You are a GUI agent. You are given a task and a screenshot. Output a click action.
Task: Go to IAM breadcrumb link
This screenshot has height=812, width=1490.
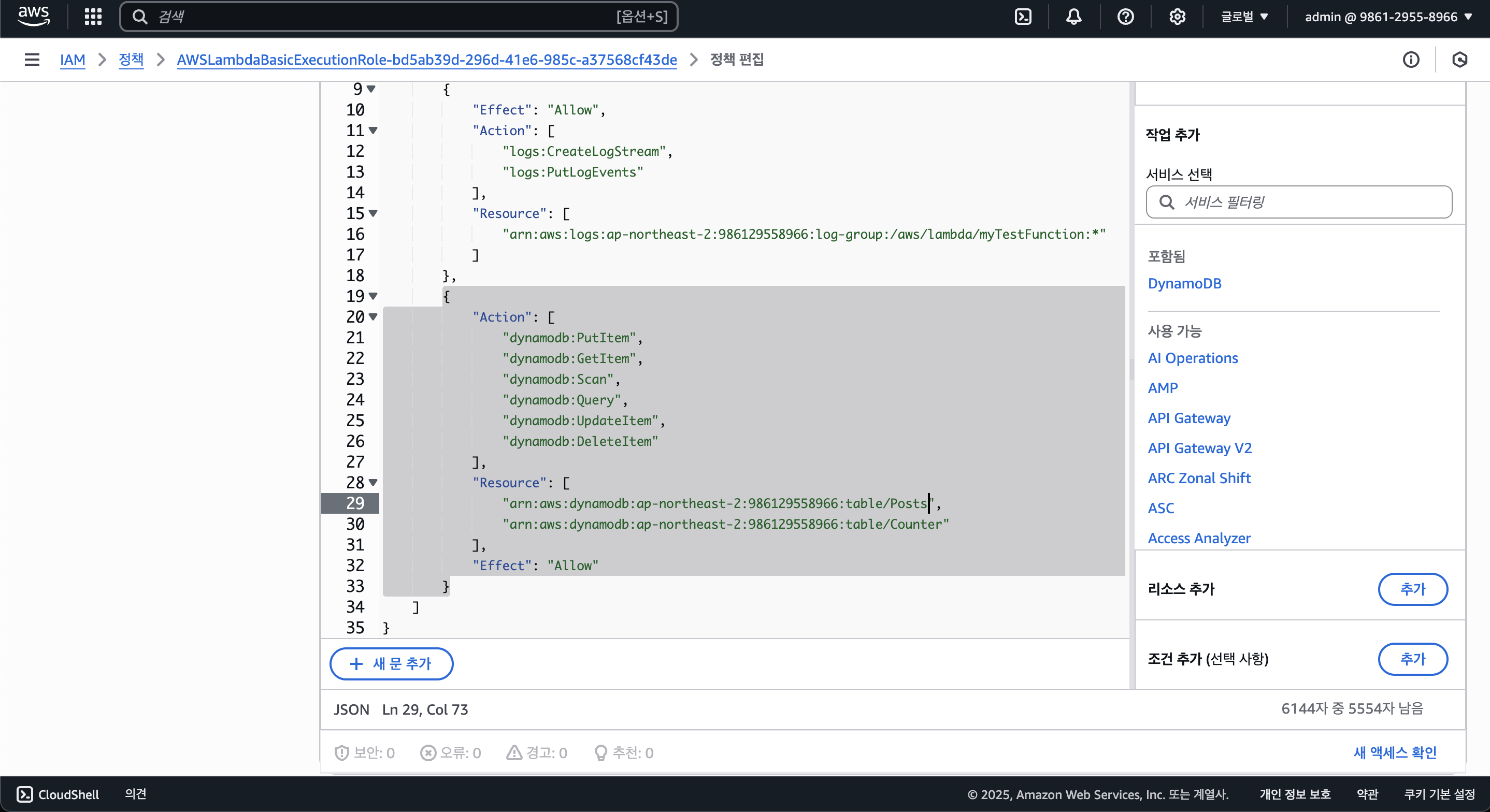73,60
